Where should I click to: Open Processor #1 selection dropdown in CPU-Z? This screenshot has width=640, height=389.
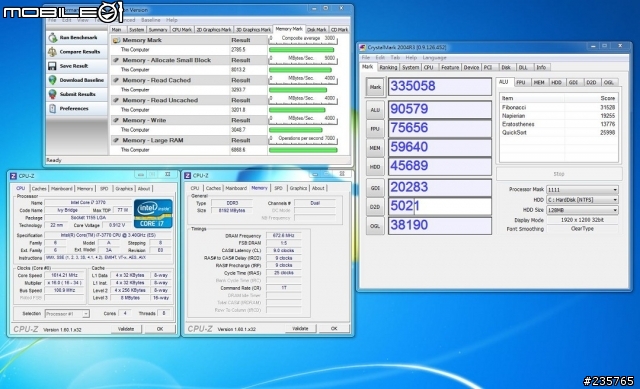tap(67, 313)
